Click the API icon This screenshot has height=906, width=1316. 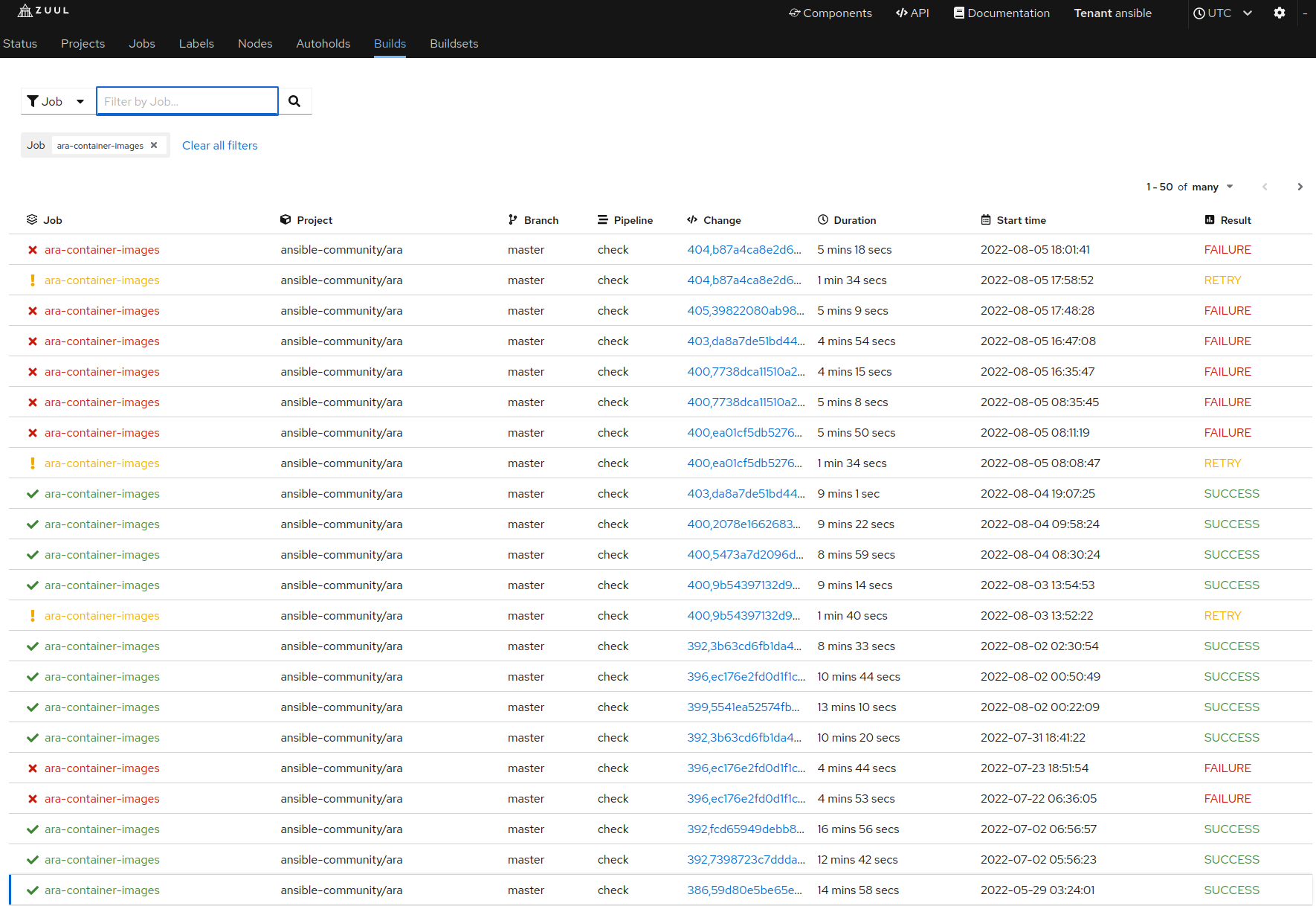(x=900, y=13)
